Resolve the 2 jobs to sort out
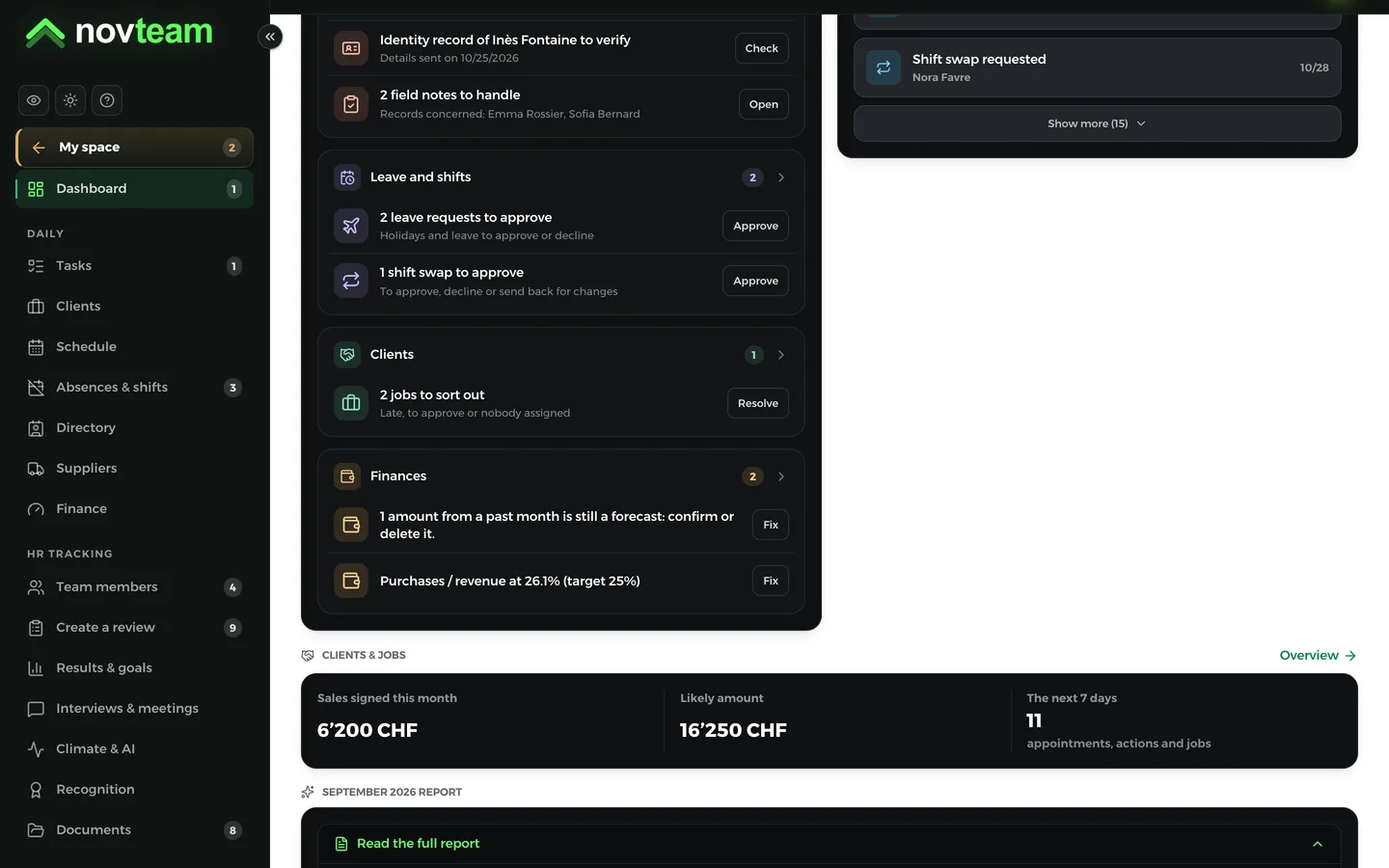The width and height of the screenshot is (1389, 868). click(x=757, y=403)
